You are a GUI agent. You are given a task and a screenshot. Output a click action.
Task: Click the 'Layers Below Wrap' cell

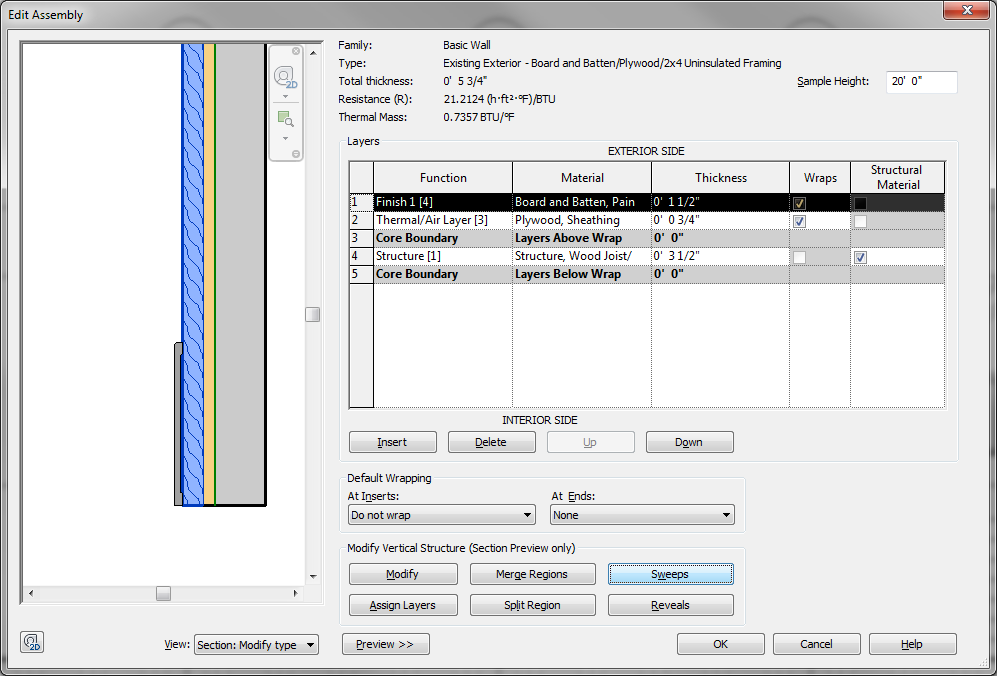point(582,274)
